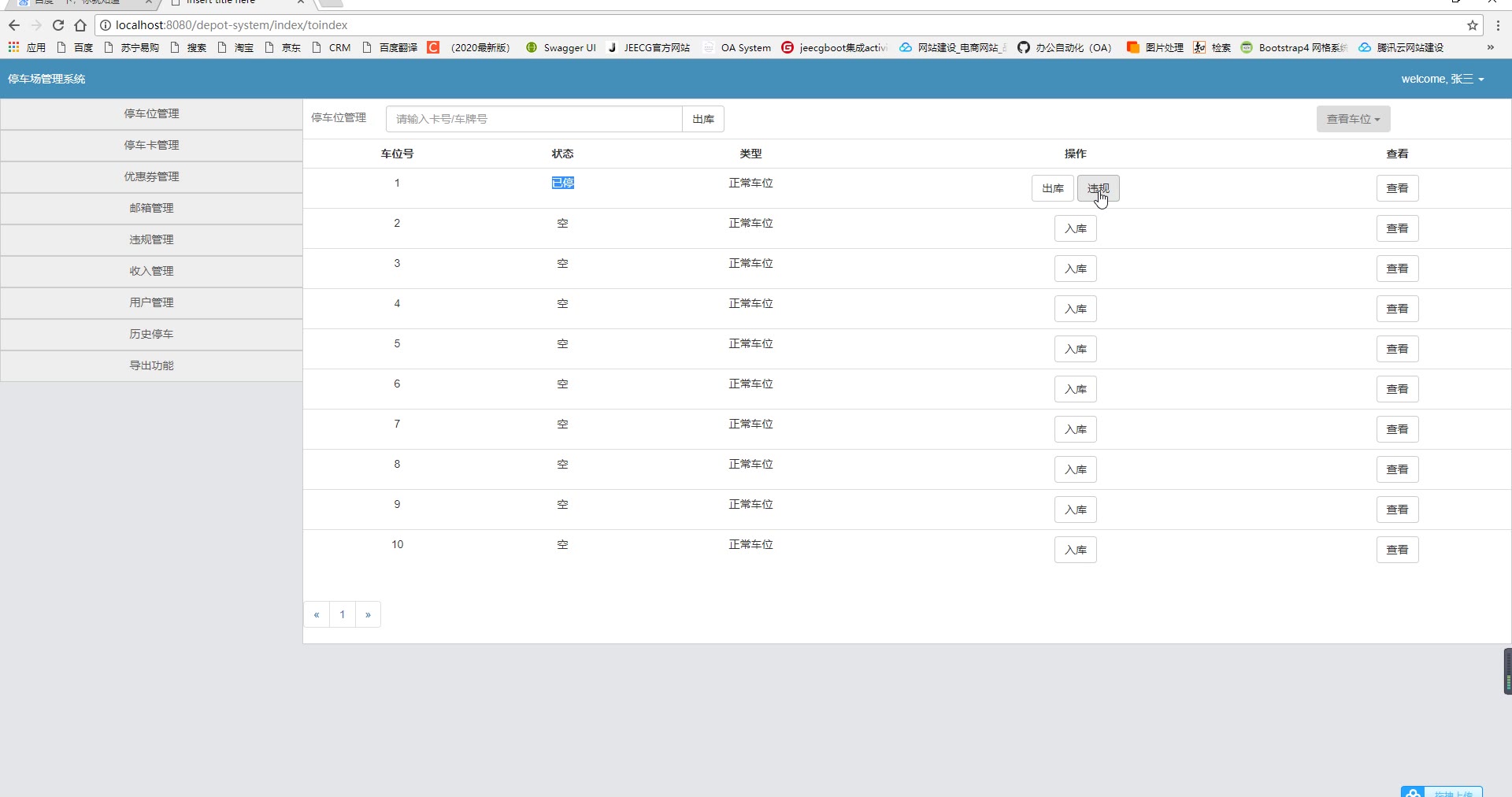The height and width of the screenshot is (797, 1512).
Task: Expand the 查看车位 dropdown
Action: (1353, 119)
